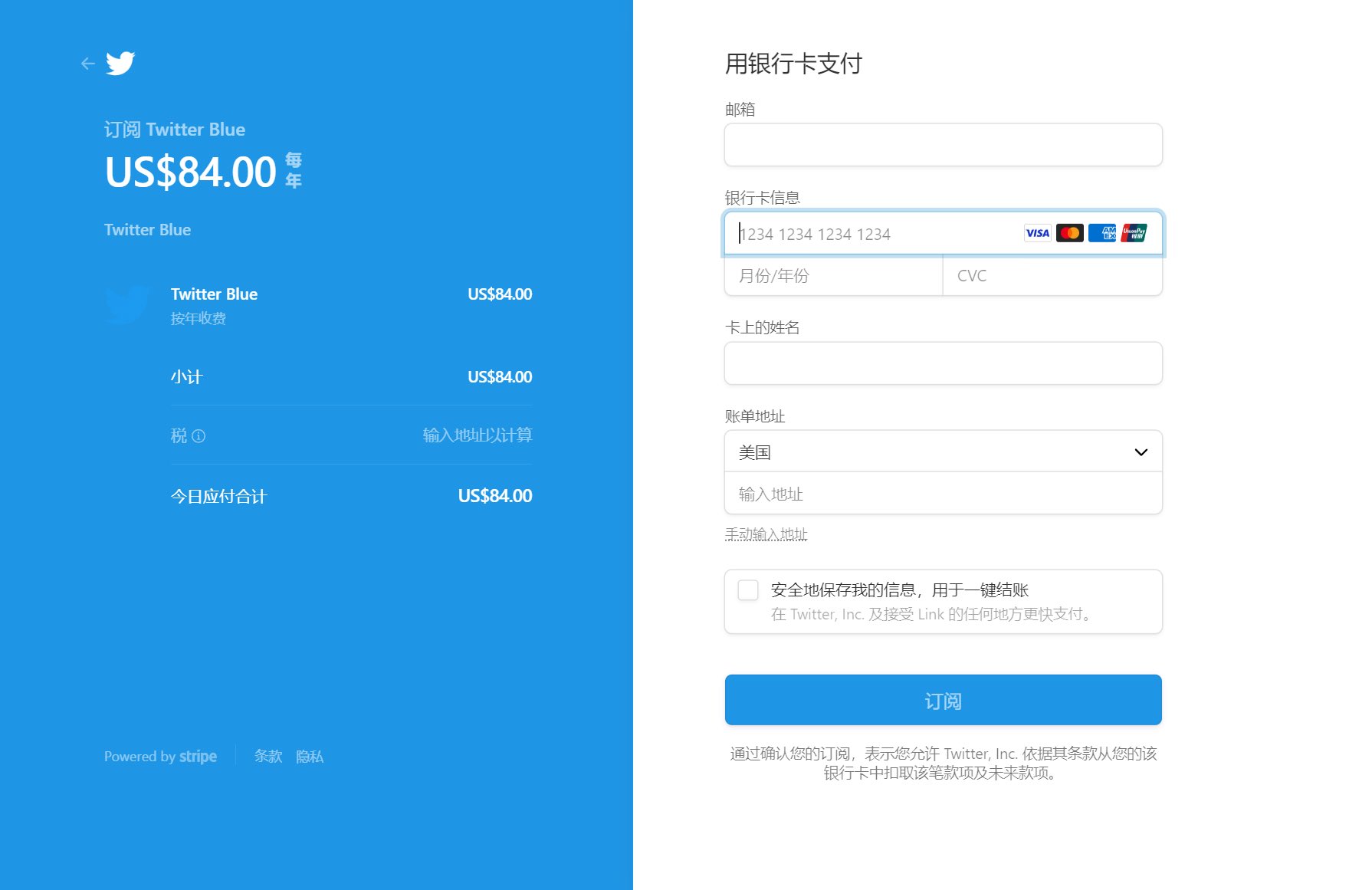Enable 安全地保存我的信息 checkbox

[x=747, y=590]
